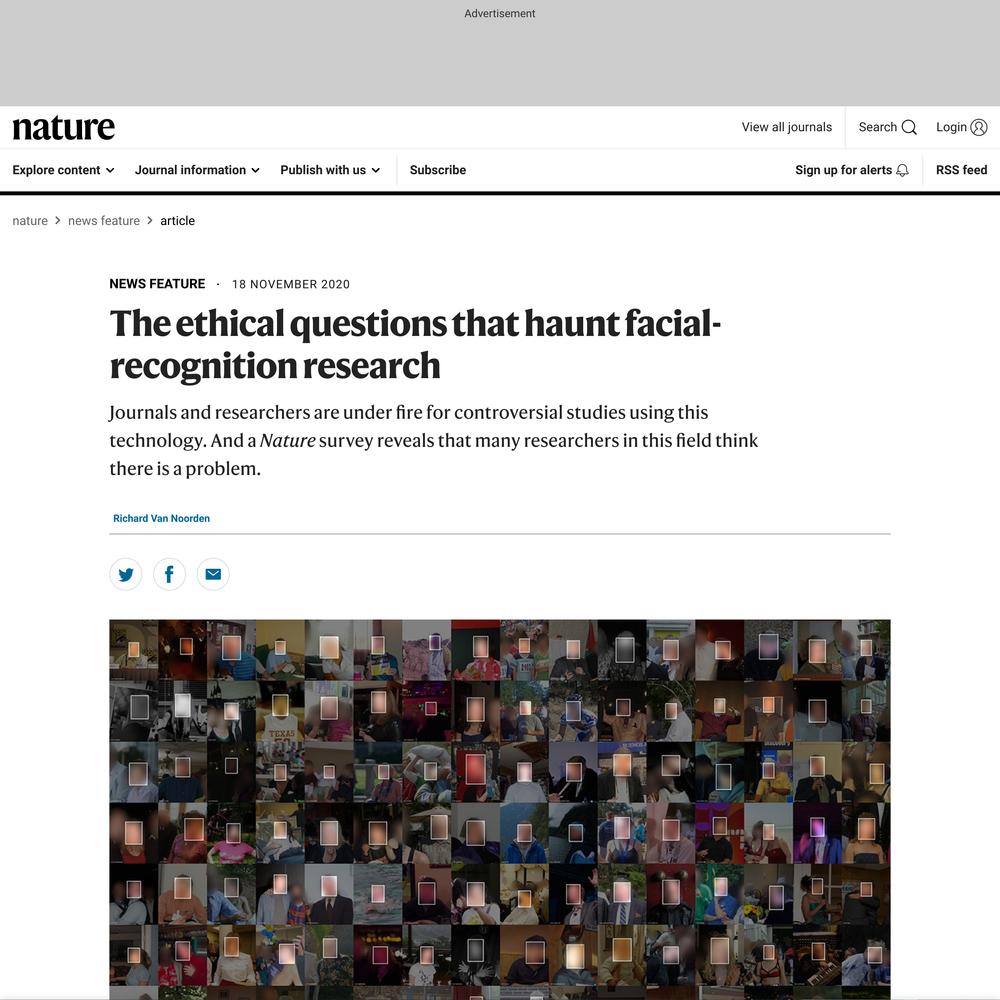Expand Explore content menu
The image size is (1000, 1000).
pyautogui.click(x=63, y=170)
